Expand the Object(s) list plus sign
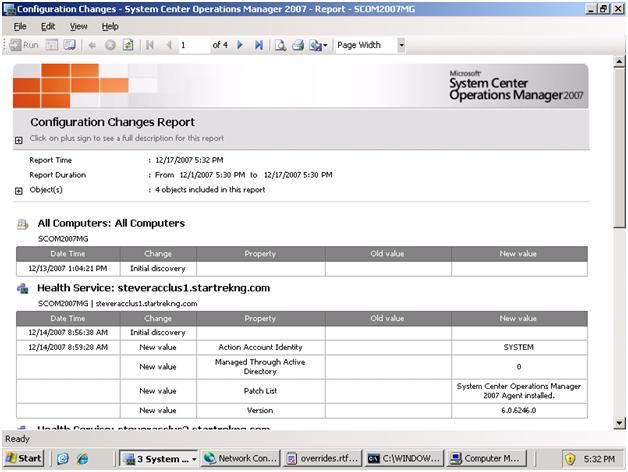 [x=18, y=191]
